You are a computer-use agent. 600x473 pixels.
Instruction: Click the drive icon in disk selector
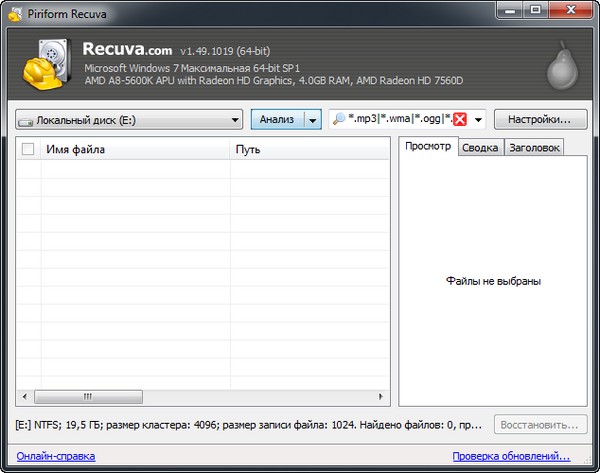[x=26, y=120]
